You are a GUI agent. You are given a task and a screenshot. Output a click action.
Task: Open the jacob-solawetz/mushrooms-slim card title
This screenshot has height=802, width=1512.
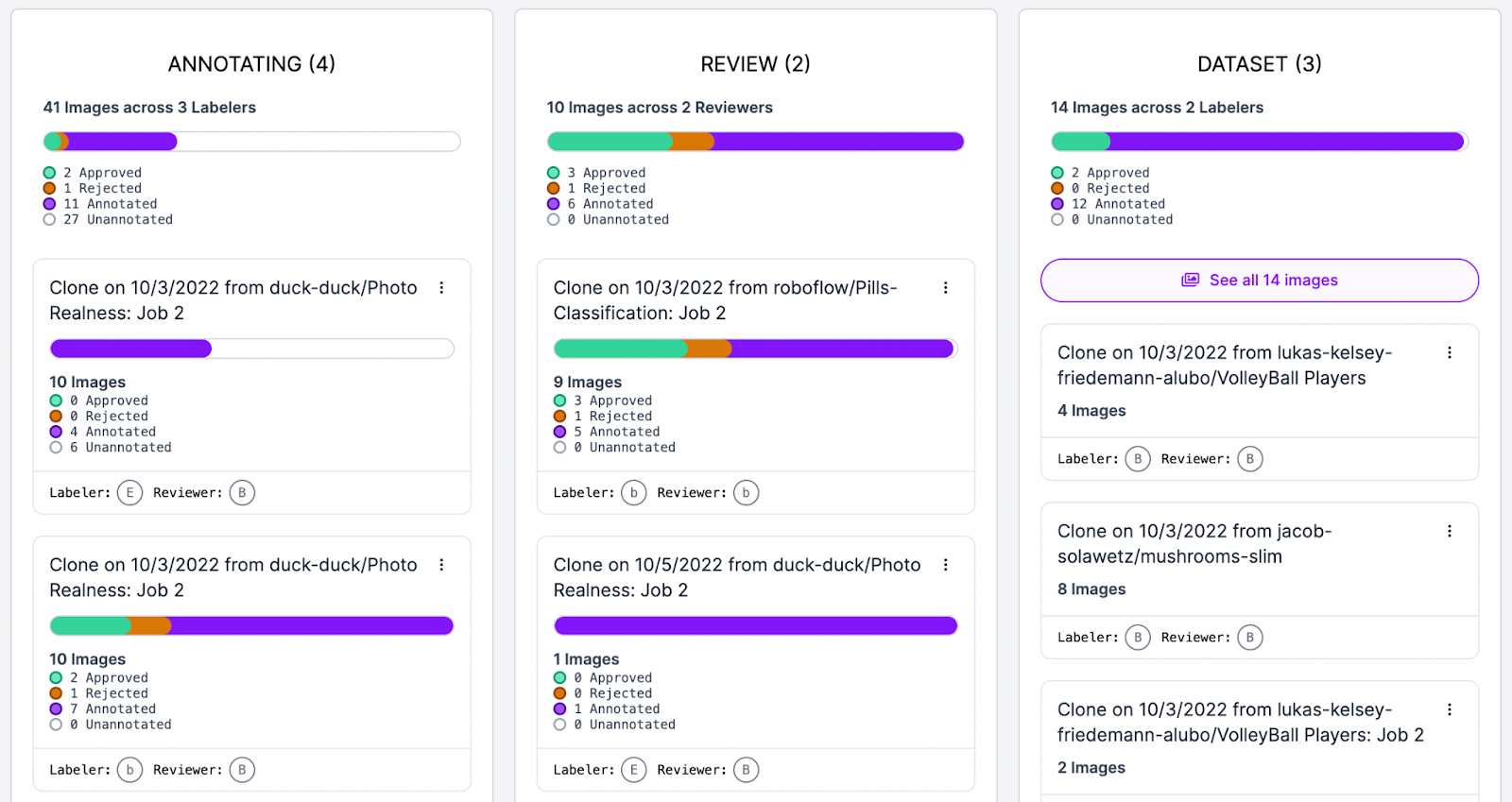1194,544
